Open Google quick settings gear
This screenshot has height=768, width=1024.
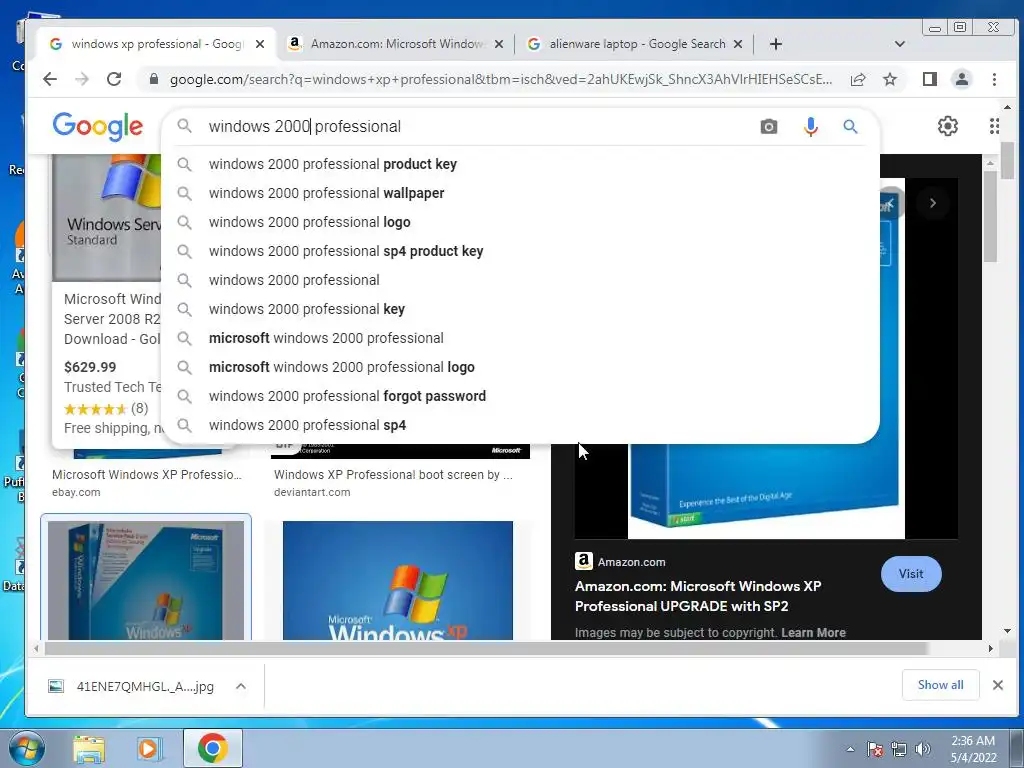[948, 126]
